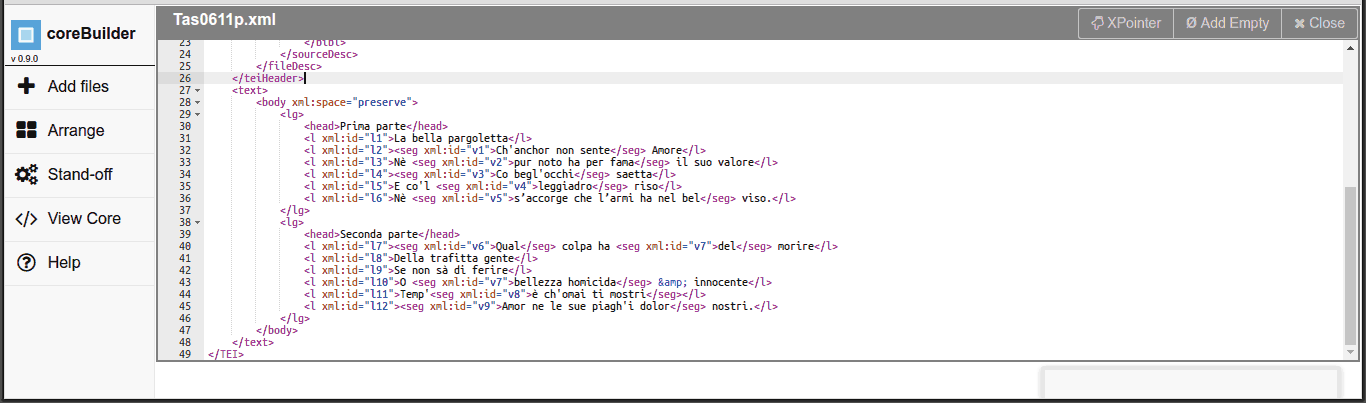Screen dimensions: 1366x403
Task: Close the Tas0611p.xml editor
Action: tap(1319, 23)
